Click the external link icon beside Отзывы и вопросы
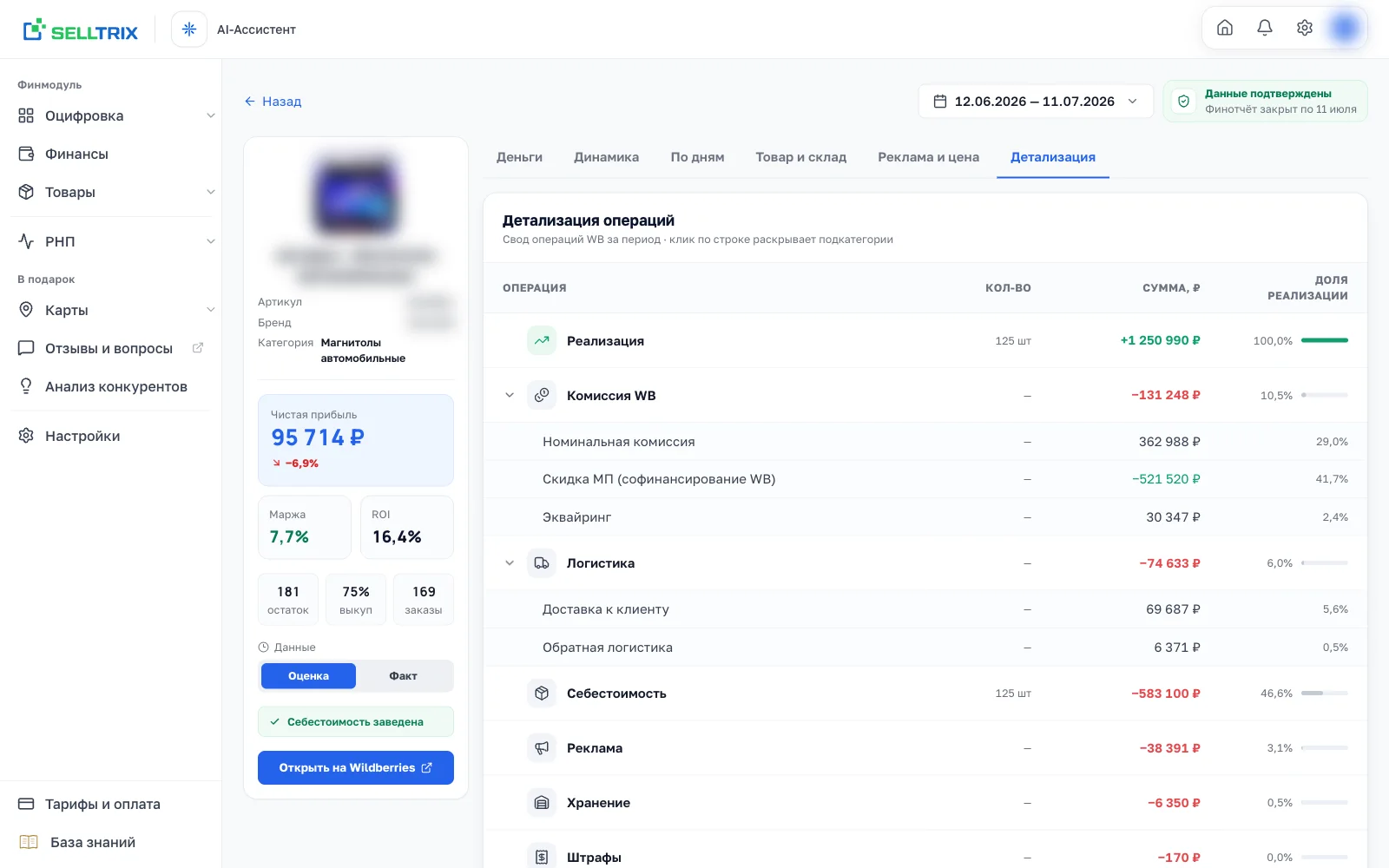 click(198, 348)
